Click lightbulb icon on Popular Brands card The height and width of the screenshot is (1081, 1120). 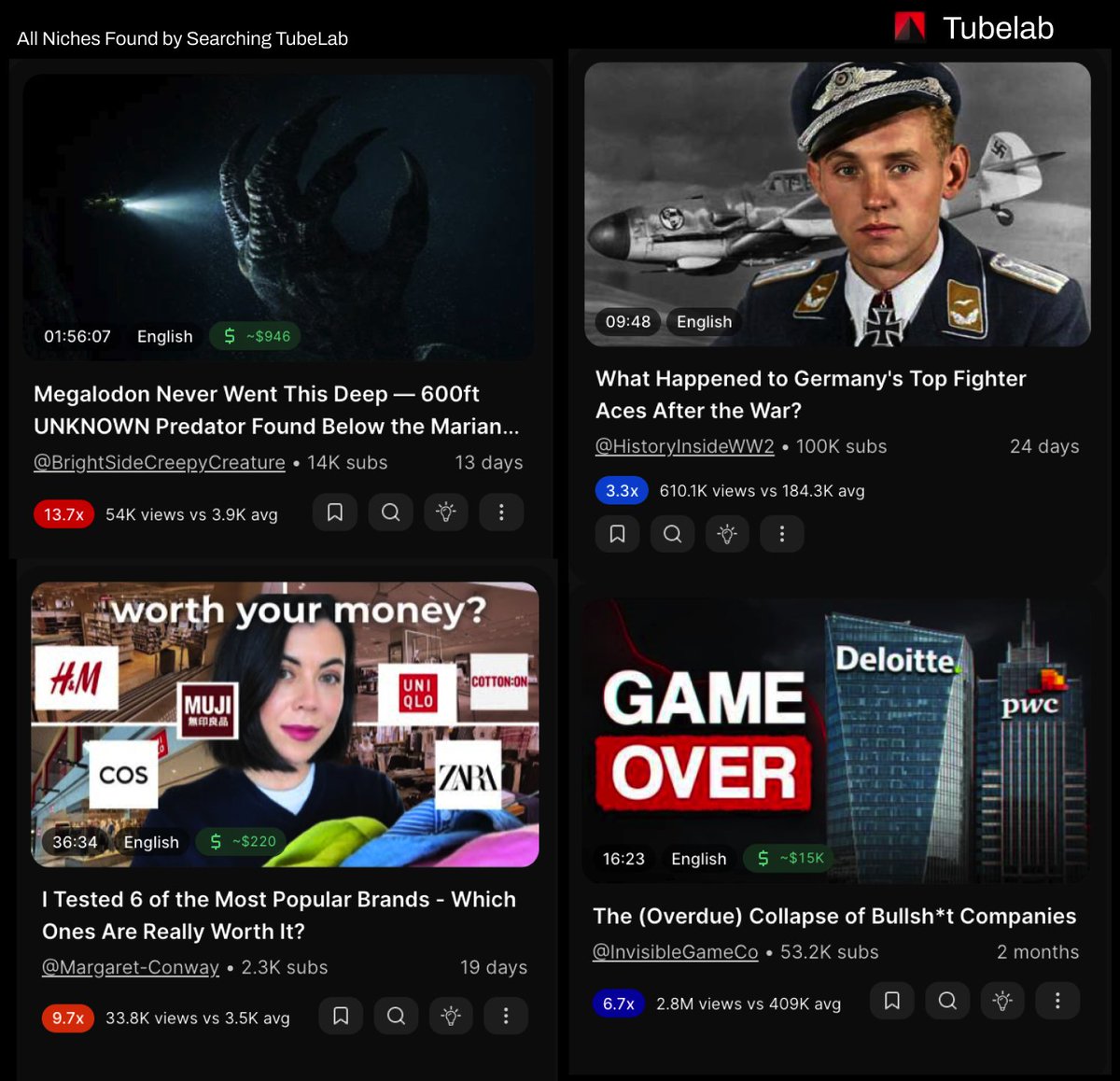pyautogui.click(x=451, y=1016)
